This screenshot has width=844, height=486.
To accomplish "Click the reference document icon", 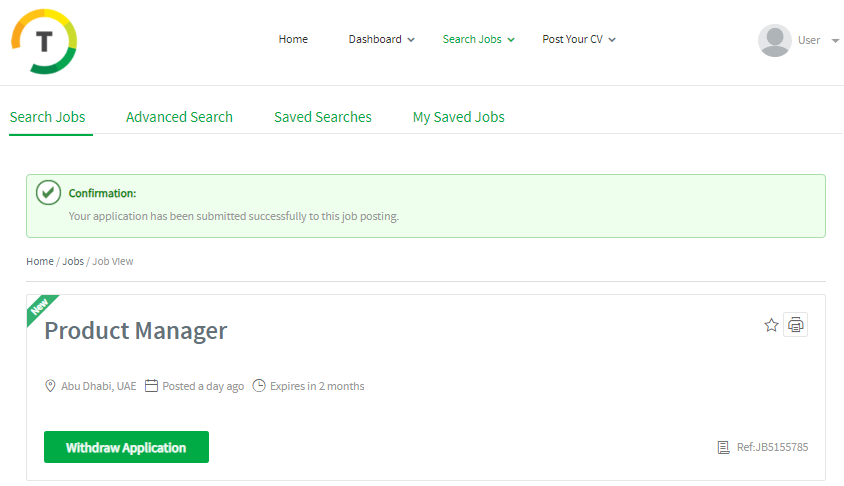I will point(723,447).
